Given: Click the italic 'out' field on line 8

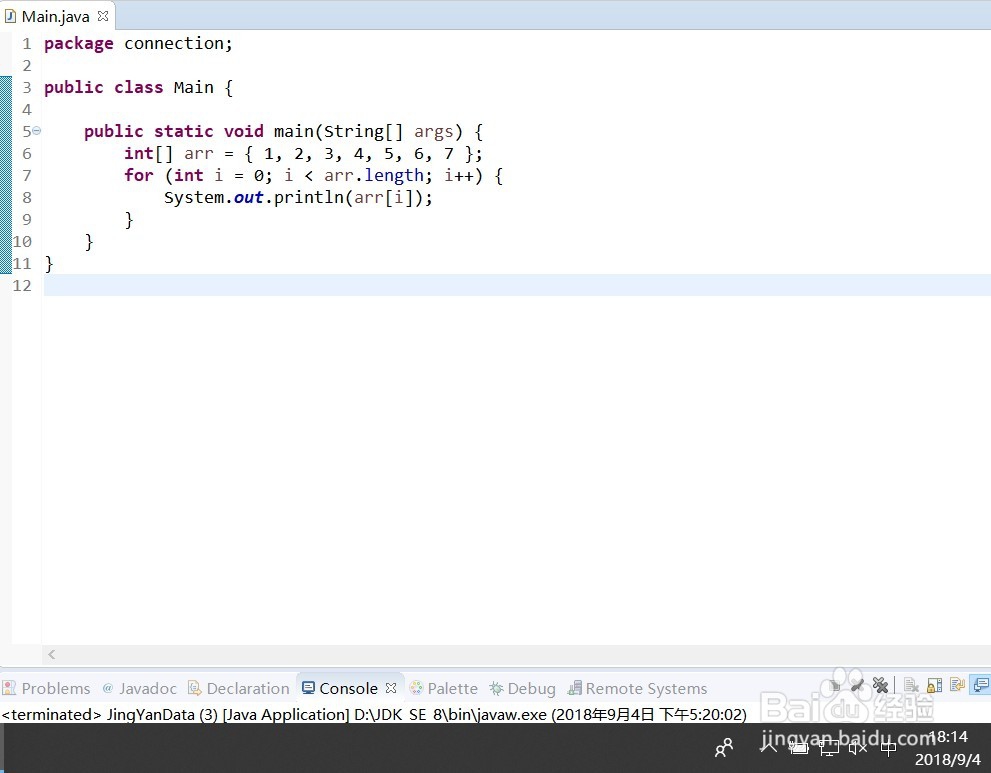Looking at the screenshot, I should pyautogui.click(x=248, y=197).
